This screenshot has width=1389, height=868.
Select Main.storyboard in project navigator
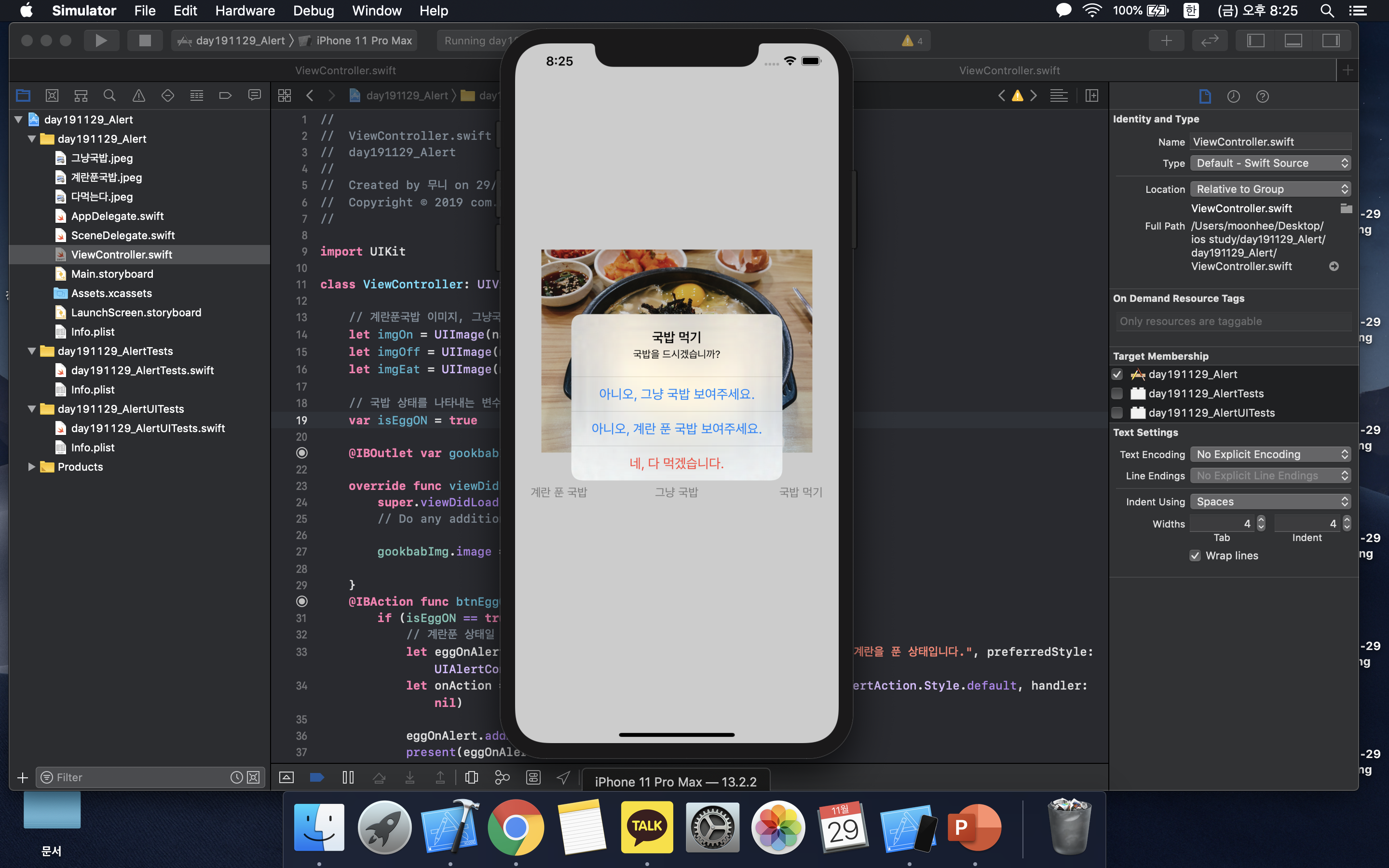pyautogui.click(x=112, y=274)
